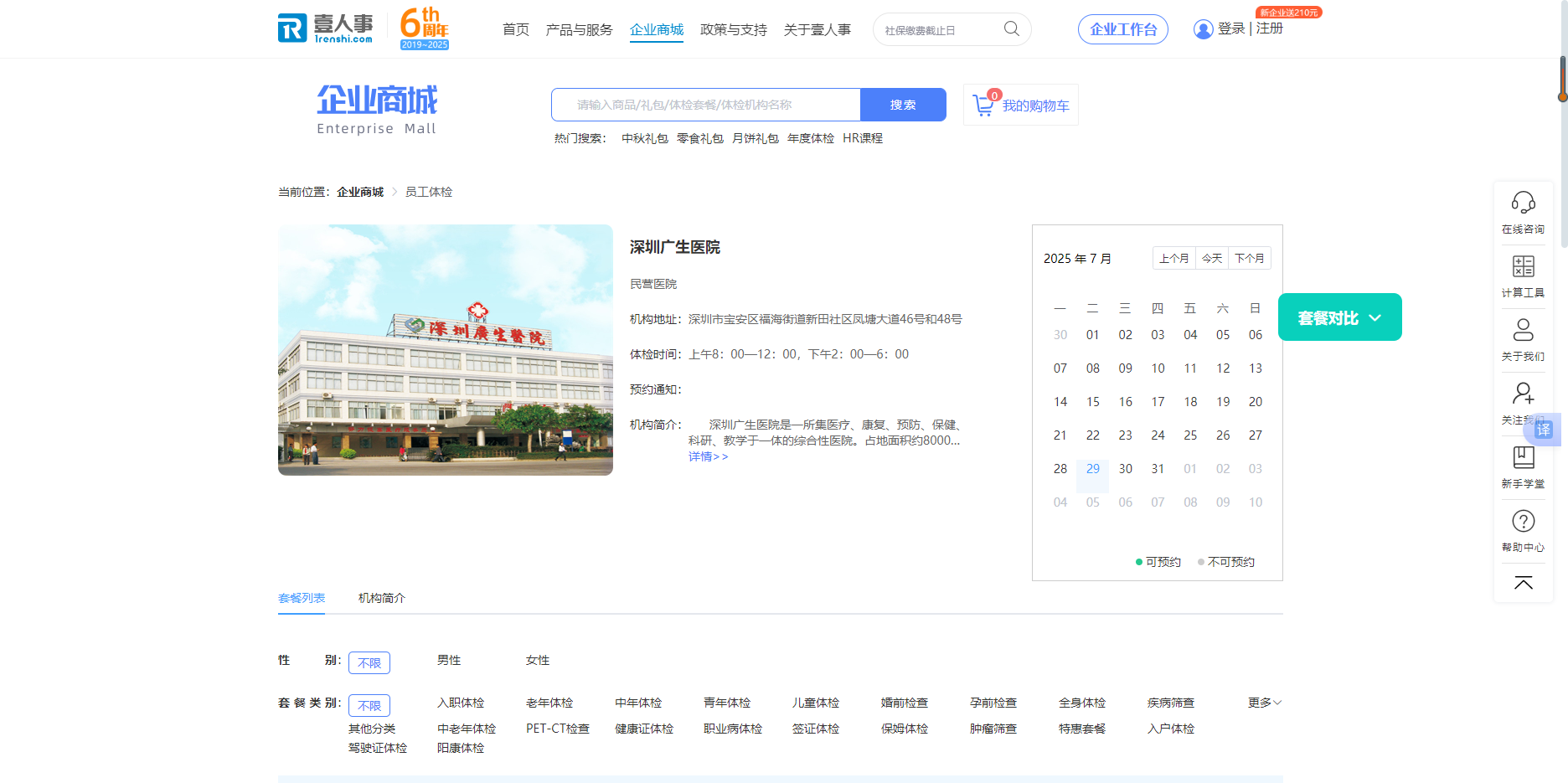
Task: Click the hospital building photo
Action: pos(446,350)
